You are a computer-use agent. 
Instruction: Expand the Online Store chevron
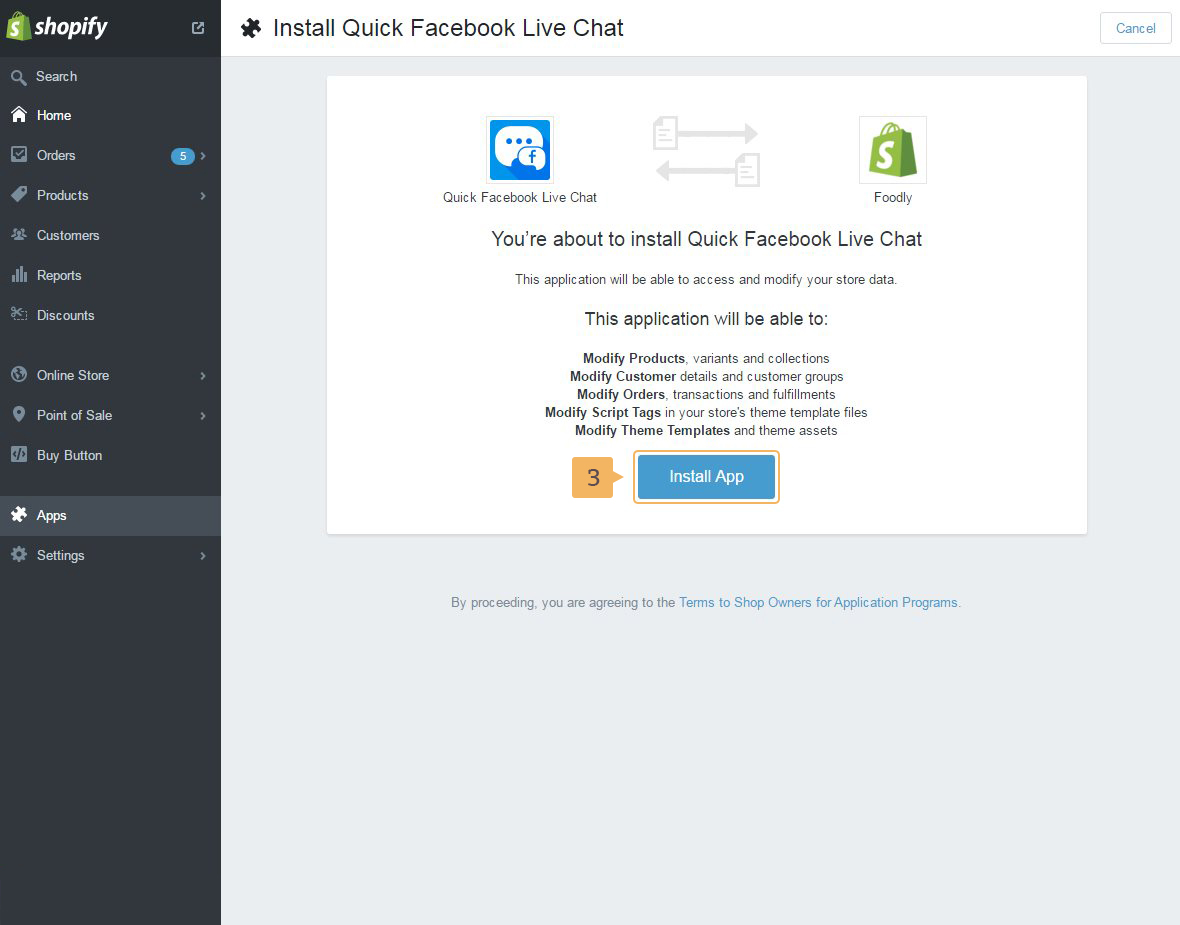click(203, 376)
